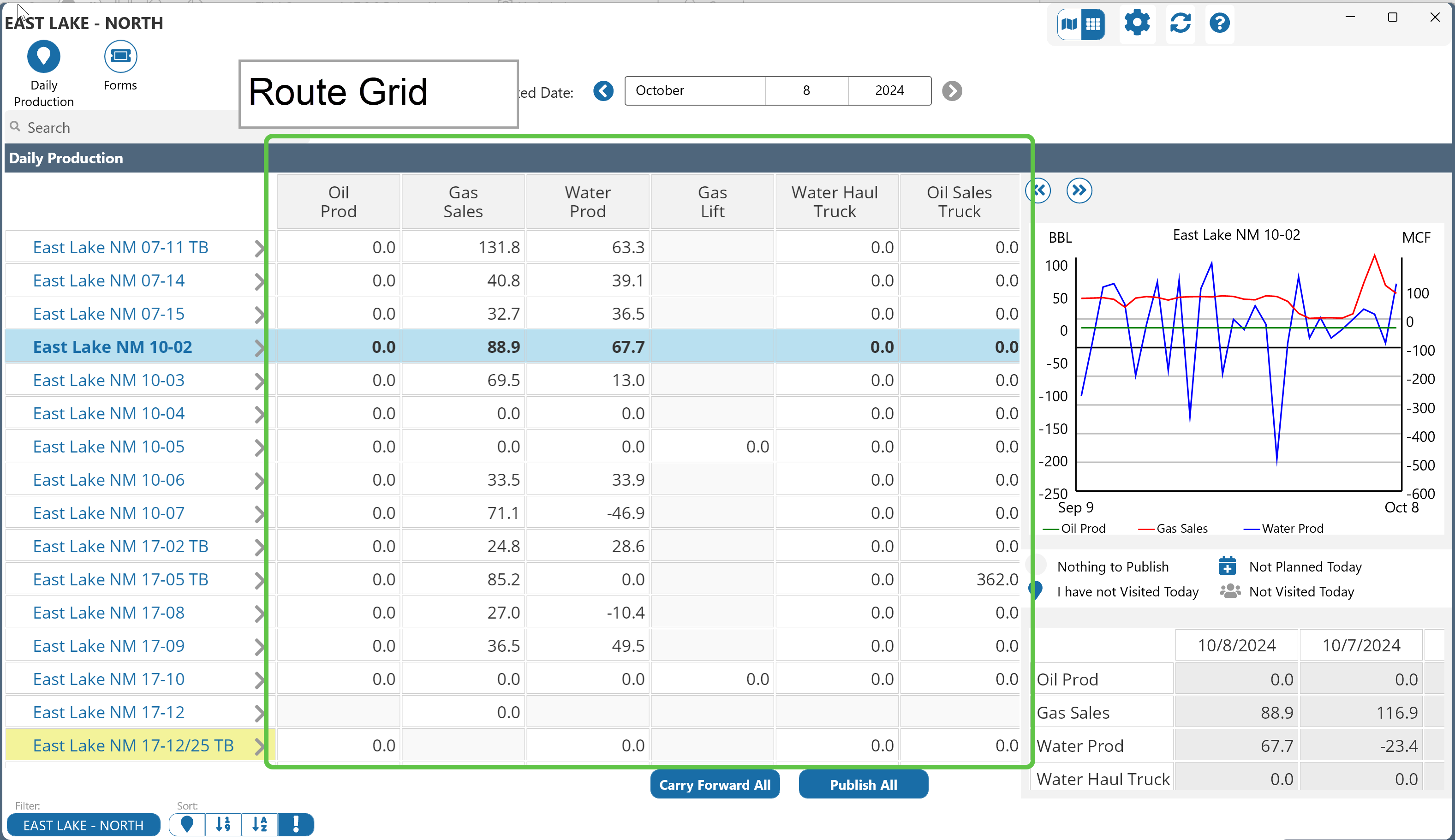The width and height of the screenshot is (1455, 840).
Task: Toggle the exclamation alert sort option
Action: tap(295, 824)
